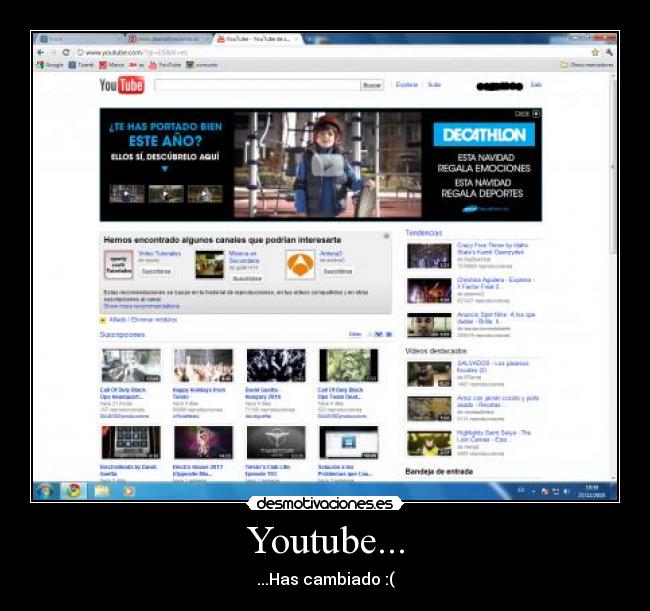
Task: Click the Decathlon logo in the banner
Action: click(x=484, y=135)
